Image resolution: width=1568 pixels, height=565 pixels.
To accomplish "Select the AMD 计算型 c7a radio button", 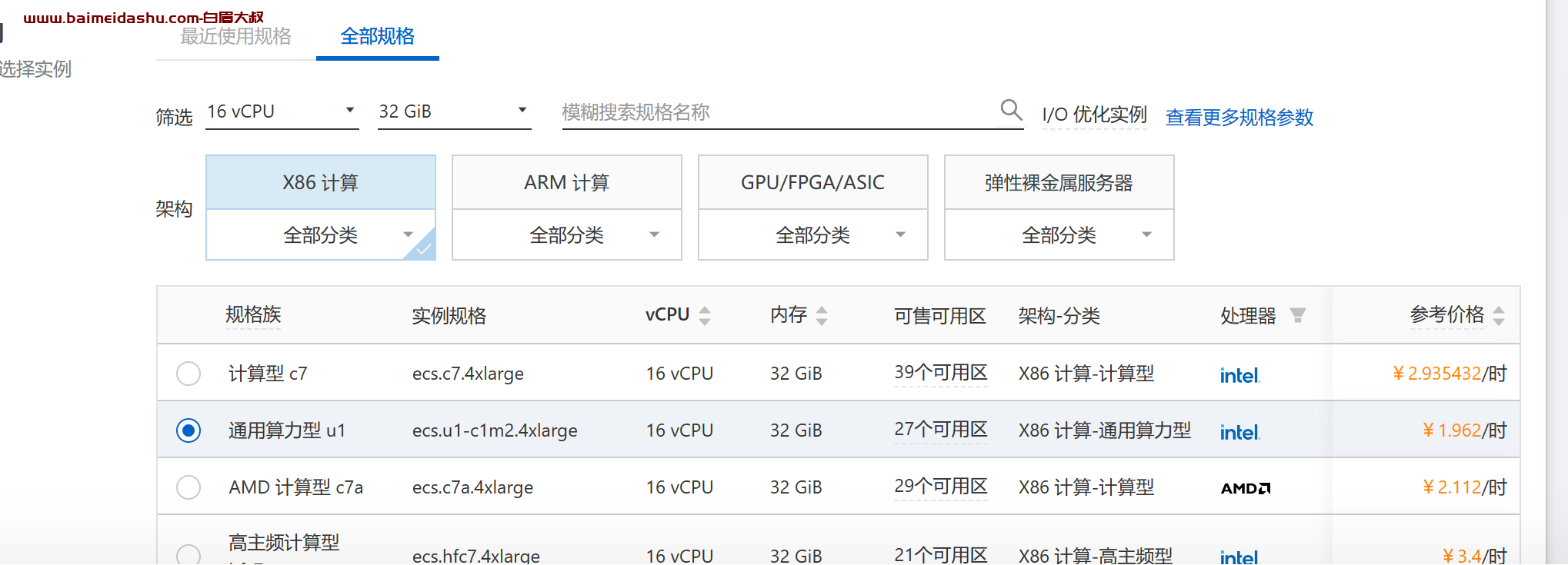I will click(188, 487).
